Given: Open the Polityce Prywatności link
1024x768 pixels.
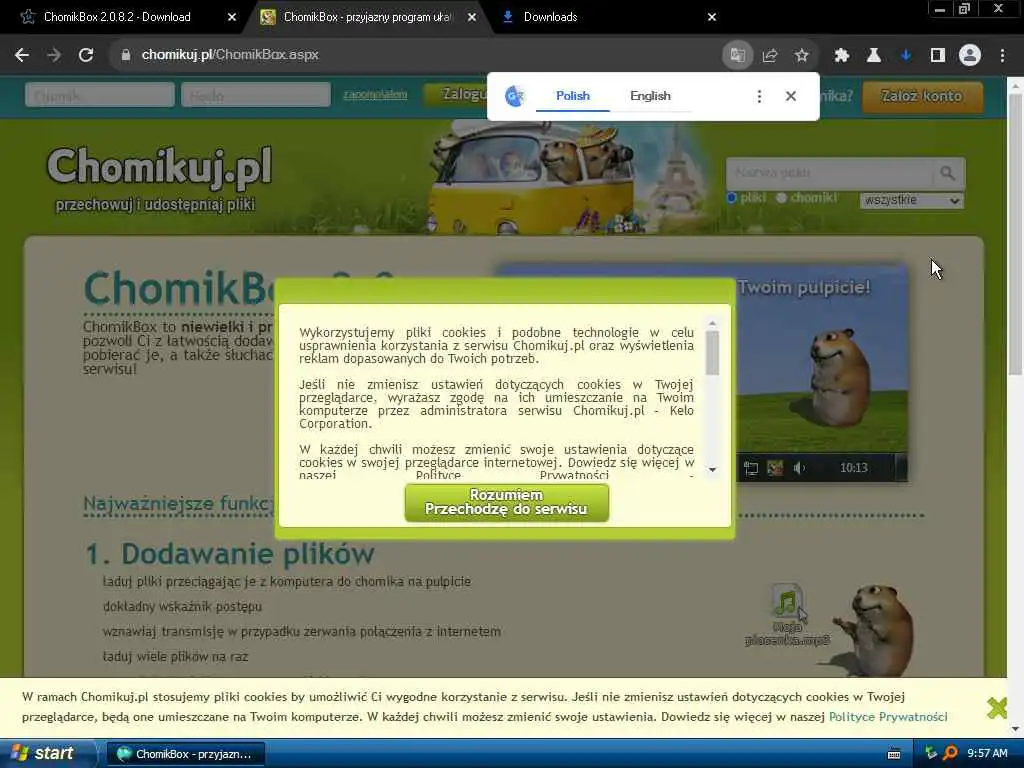Looking at the screenshot, I should [x=888, y=717].
